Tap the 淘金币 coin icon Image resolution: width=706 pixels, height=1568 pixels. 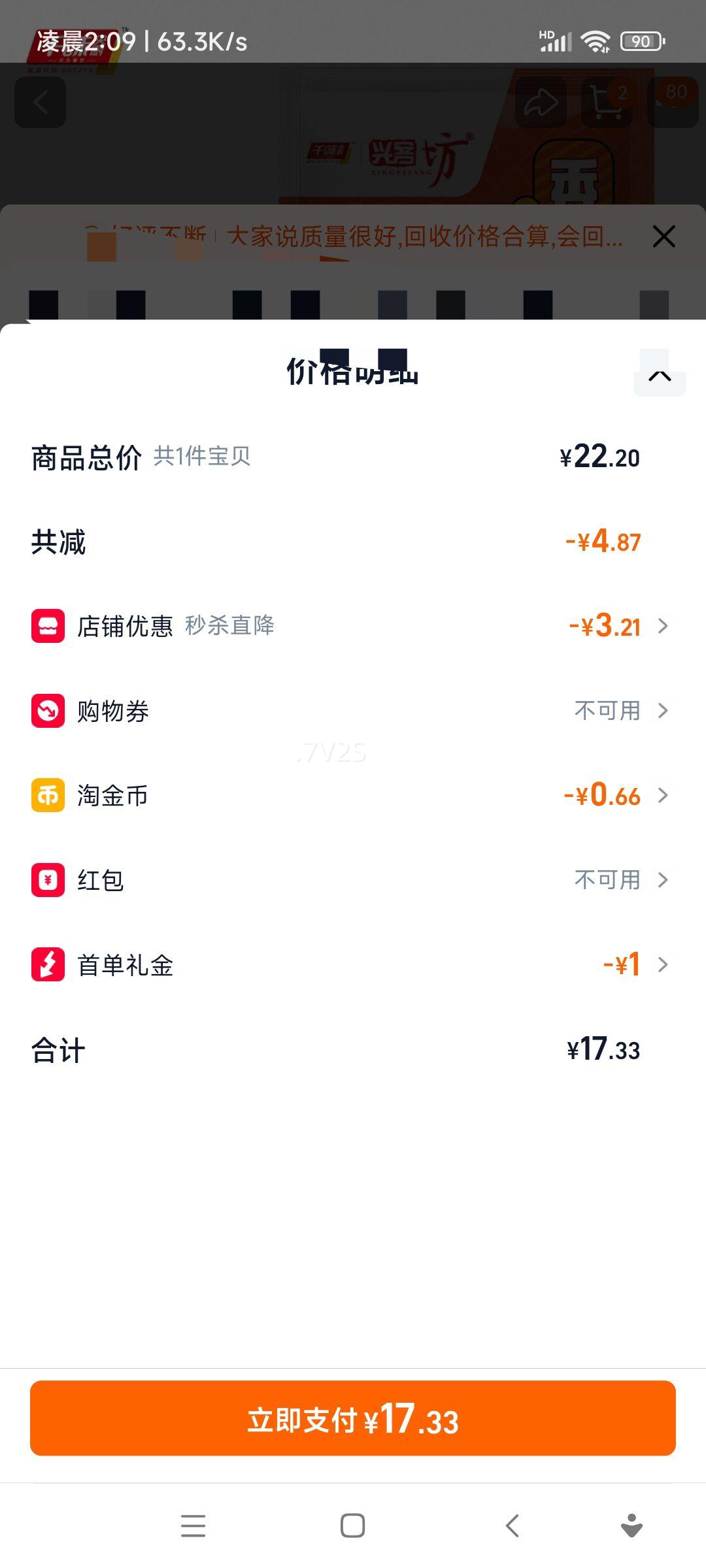[48, 795]
